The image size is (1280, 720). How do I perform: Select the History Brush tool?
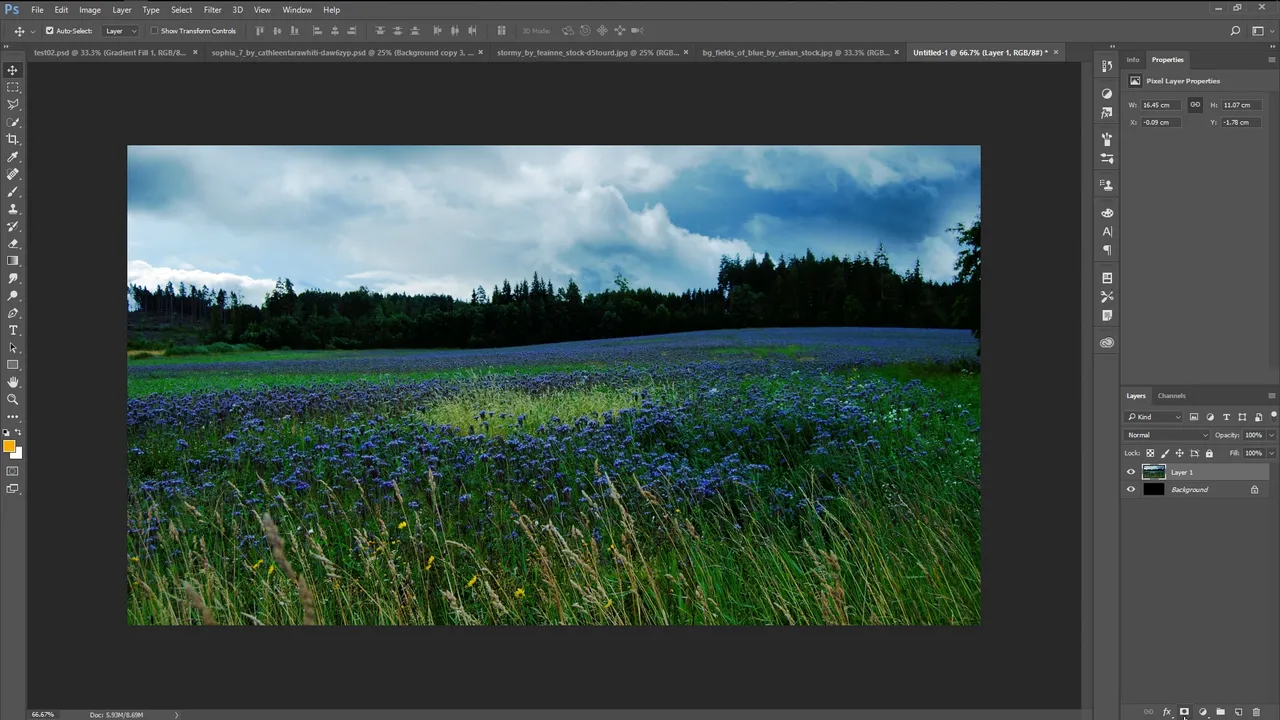pyautogui.click(x=13, y=226)
